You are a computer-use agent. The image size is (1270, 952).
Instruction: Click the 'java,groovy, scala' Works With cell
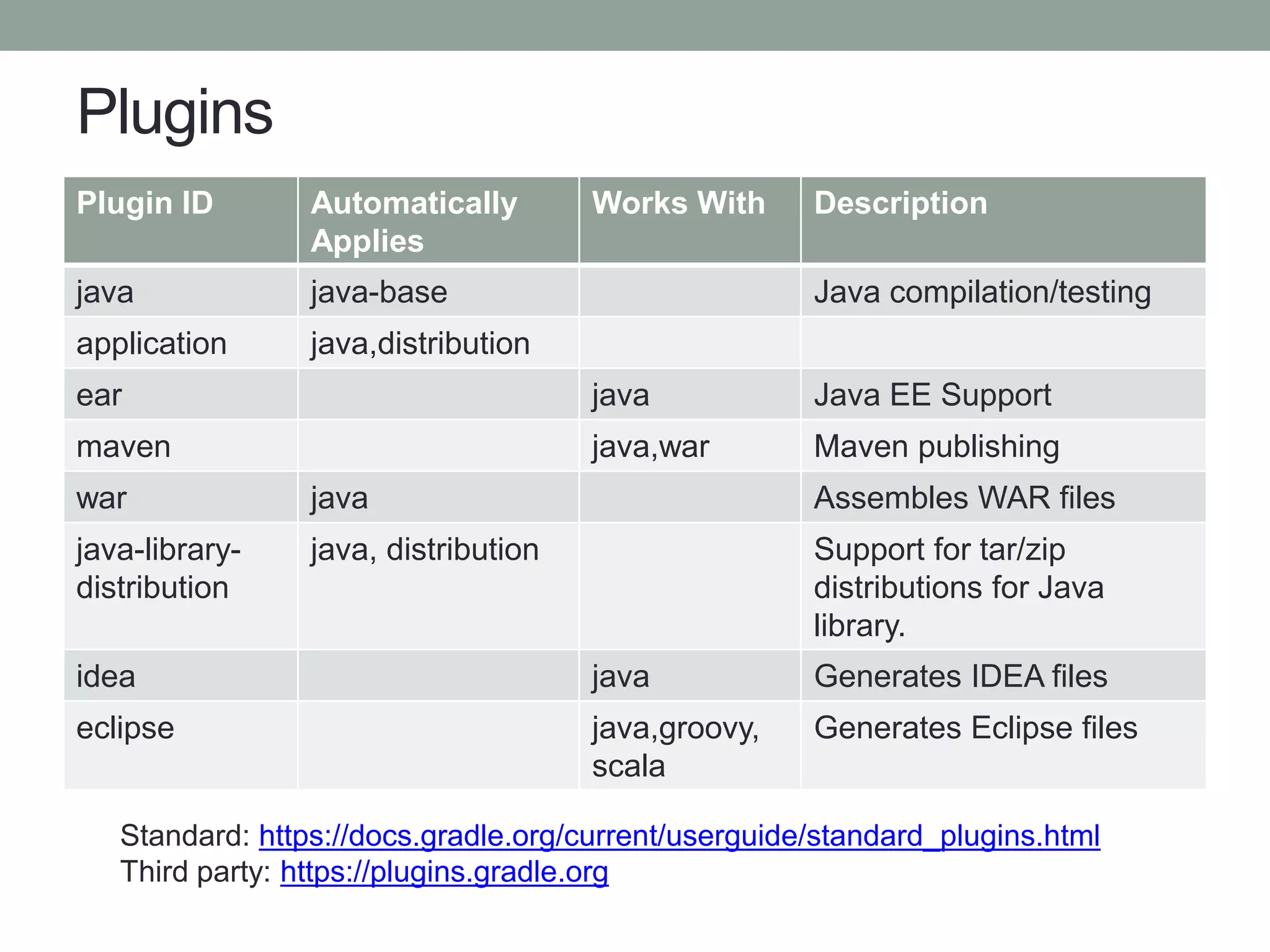coord(690,746)
